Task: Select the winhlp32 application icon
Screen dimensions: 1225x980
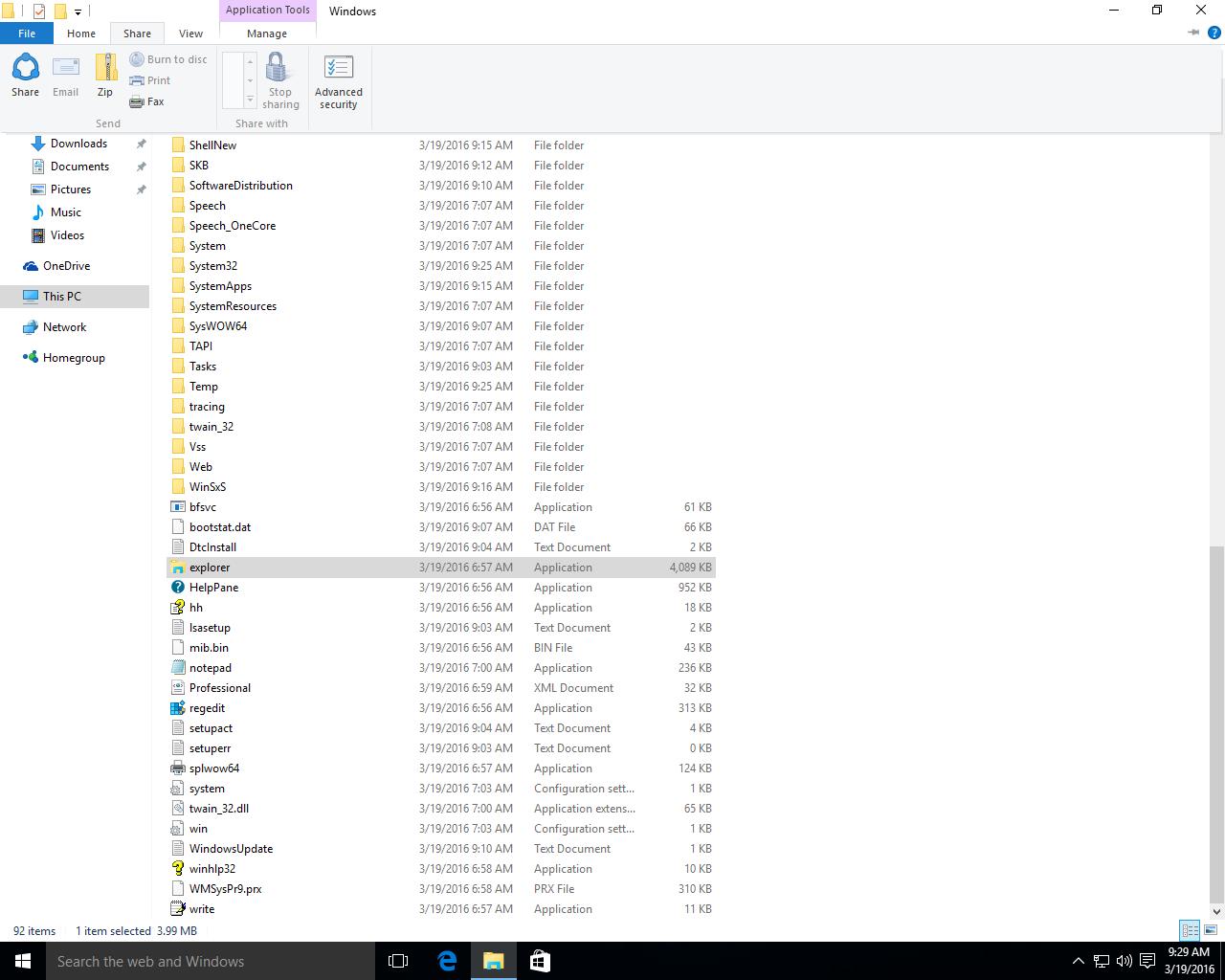Action: pyautogui.click(x=177, y=869)
